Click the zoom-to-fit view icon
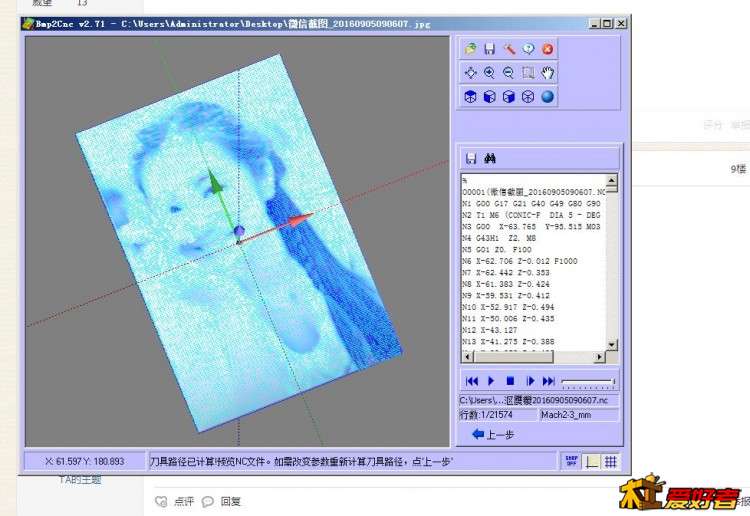750x516 pixels. tap(470, 72)
